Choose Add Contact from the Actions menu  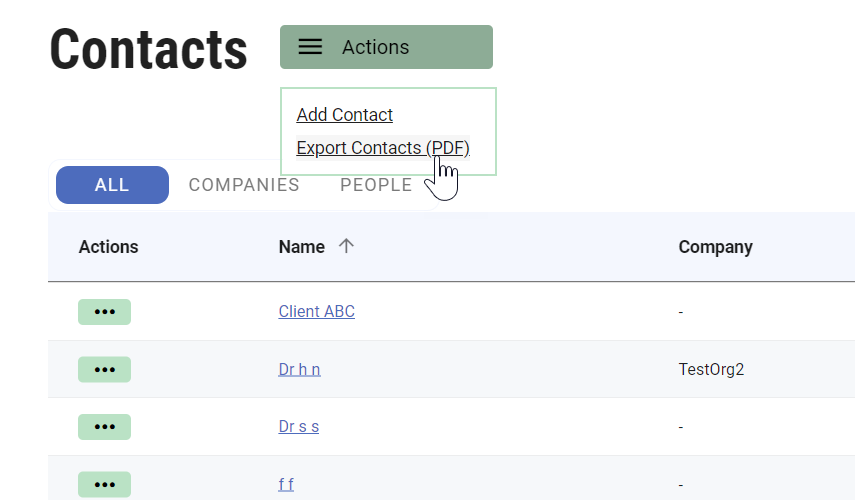point(345,115)
